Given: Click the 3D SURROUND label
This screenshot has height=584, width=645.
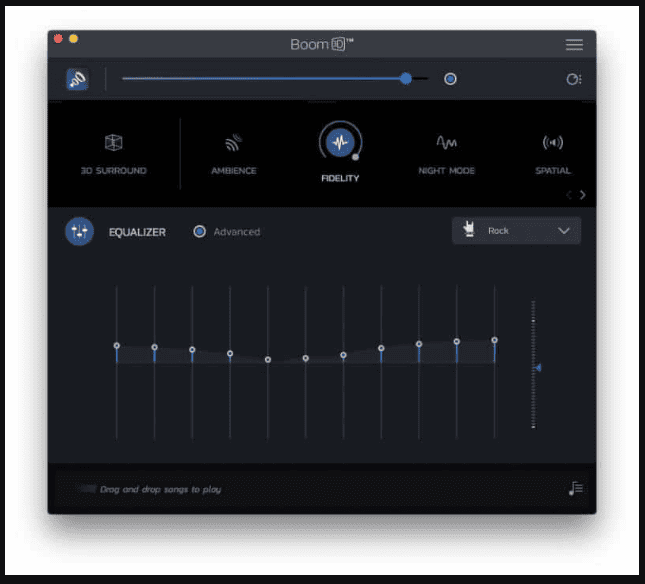Looking at the screenshot, I should 114,171.
